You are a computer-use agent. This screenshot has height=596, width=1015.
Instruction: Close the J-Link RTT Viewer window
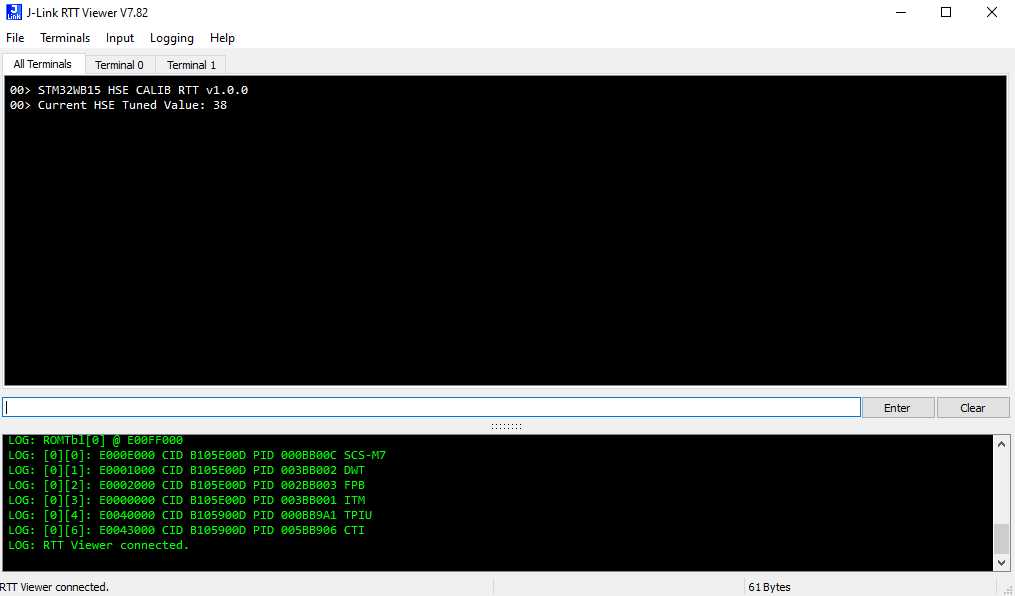coord(992,12)
